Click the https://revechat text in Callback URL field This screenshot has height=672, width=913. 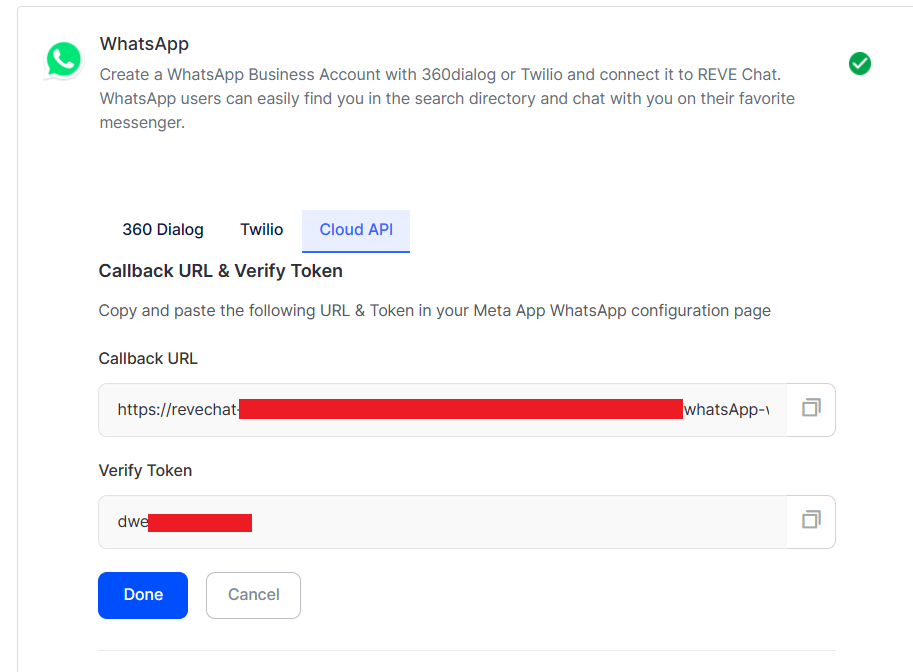point(178,409)
